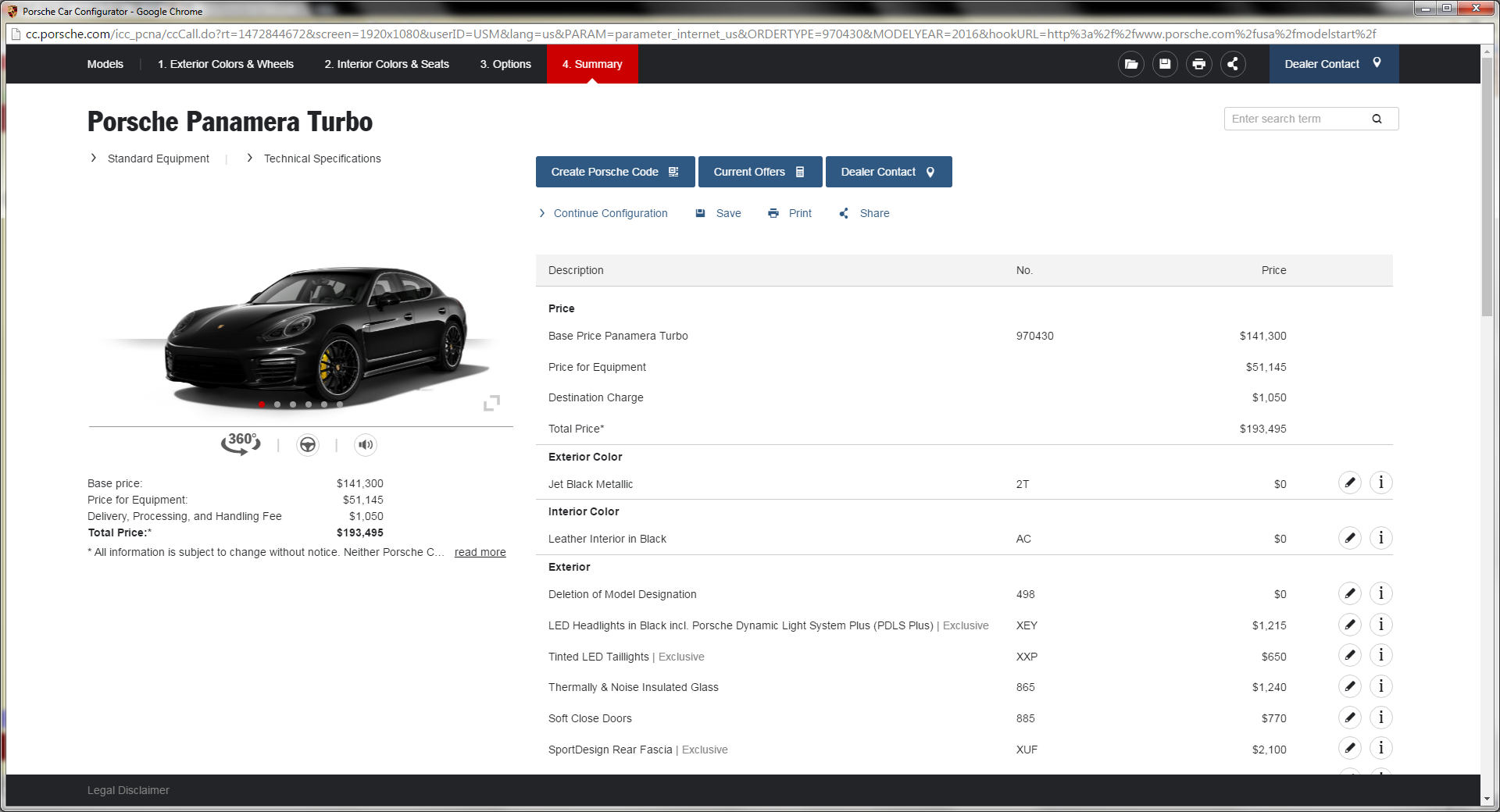Show info for SportDesign Rear Fascia

pos(1380,748)
